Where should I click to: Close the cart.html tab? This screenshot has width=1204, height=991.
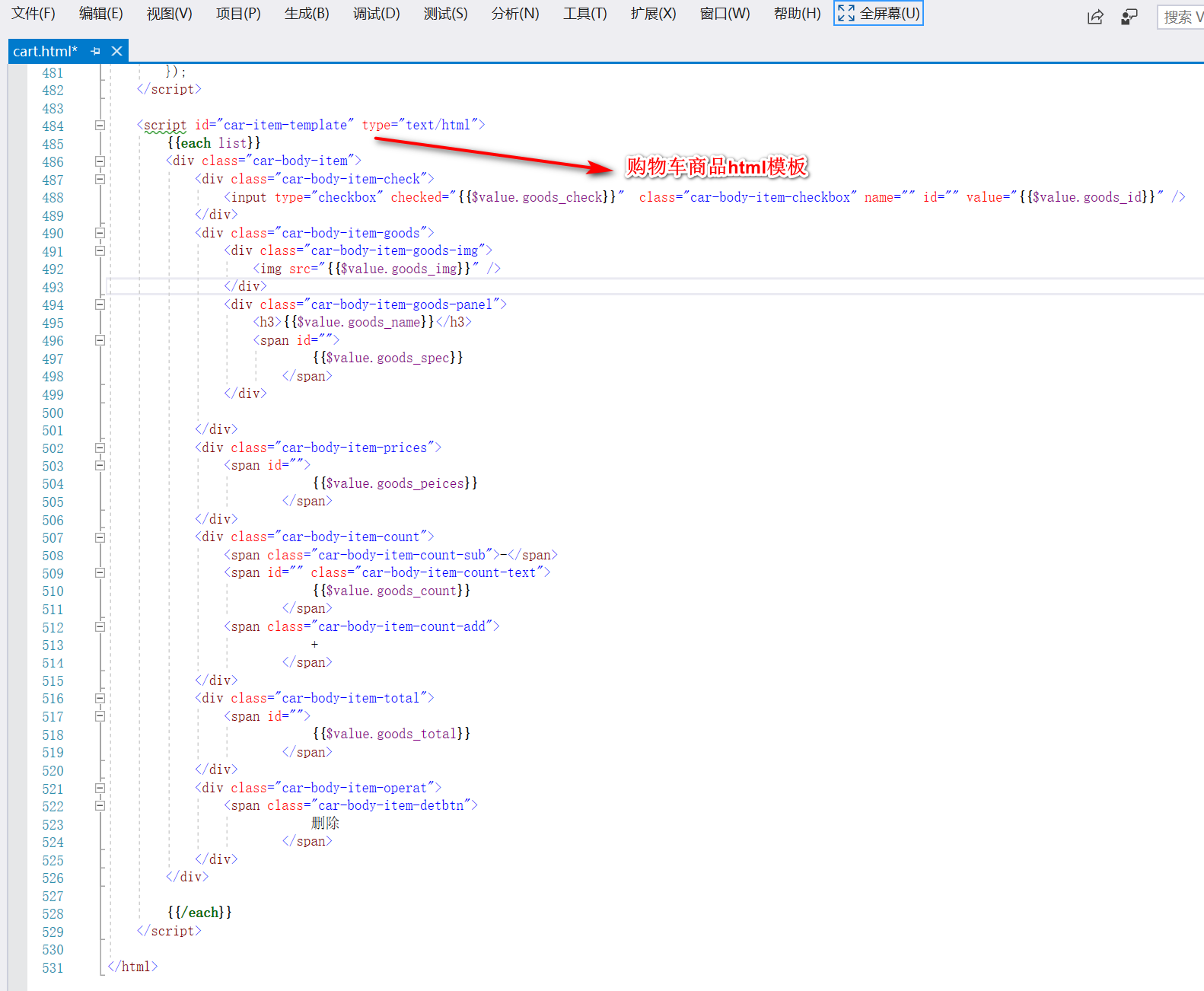(116, 51)
